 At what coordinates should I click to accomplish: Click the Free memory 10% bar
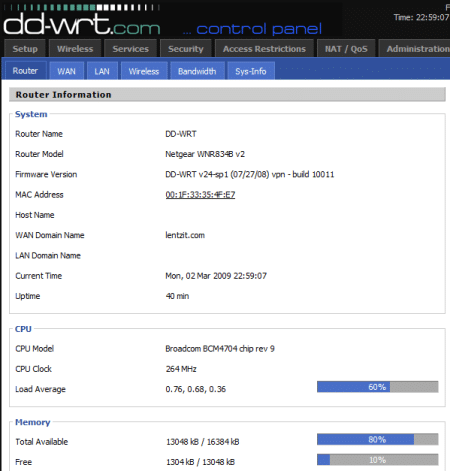[377, 460]
